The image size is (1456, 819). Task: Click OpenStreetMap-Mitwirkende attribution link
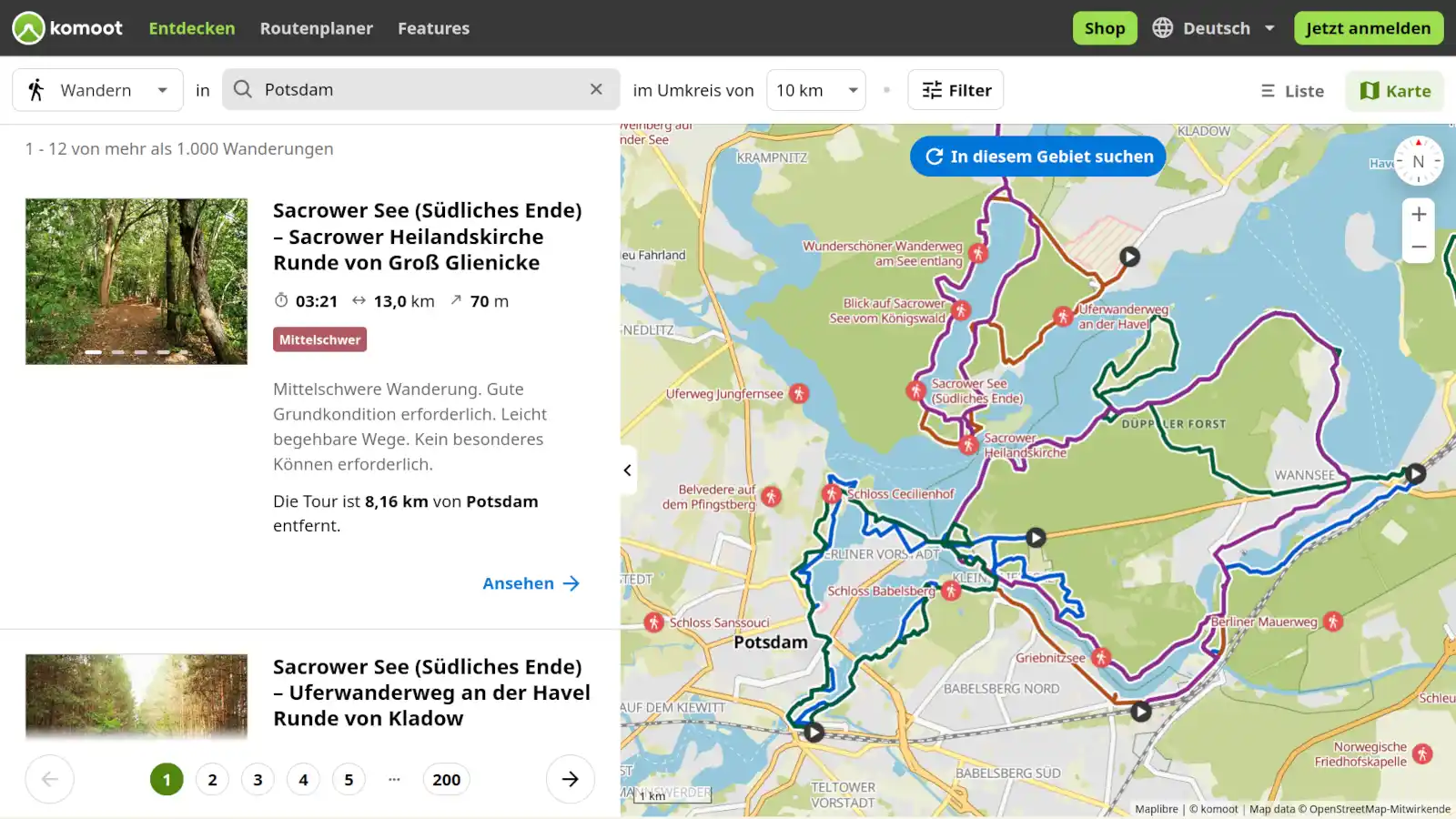pos(1380,809)
